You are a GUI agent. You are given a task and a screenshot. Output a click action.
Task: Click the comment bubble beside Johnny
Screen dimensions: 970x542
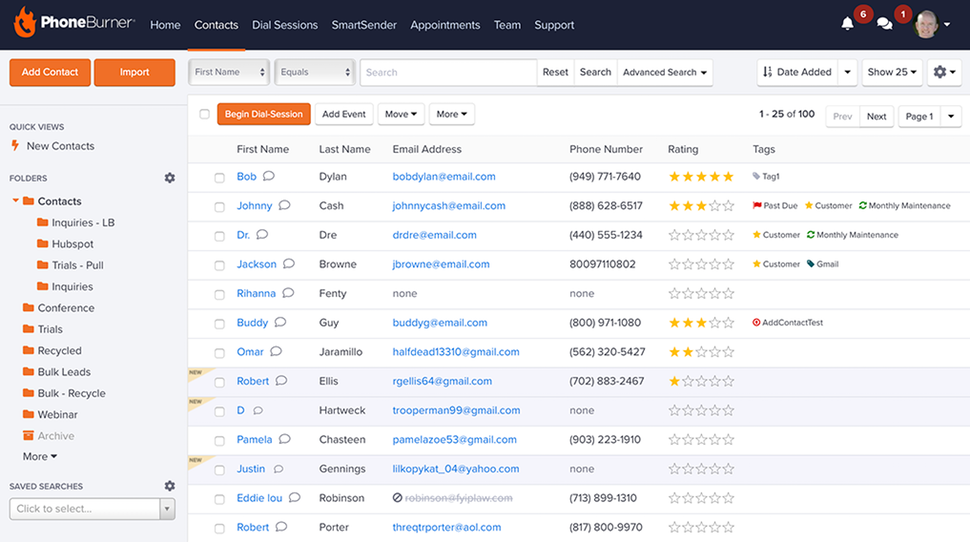click(284, 205)
